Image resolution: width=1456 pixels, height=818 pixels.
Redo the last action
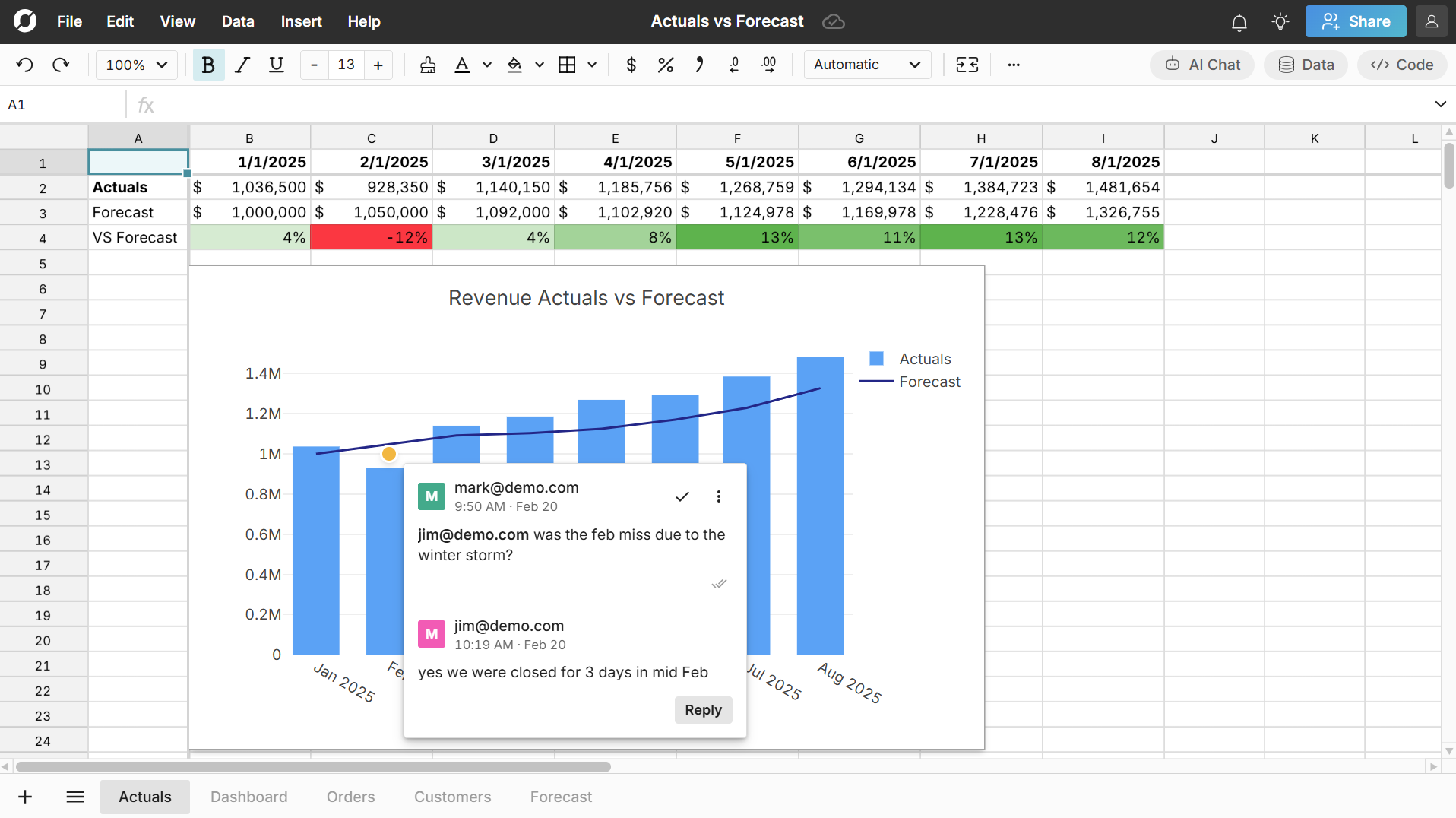coord(61,65)
